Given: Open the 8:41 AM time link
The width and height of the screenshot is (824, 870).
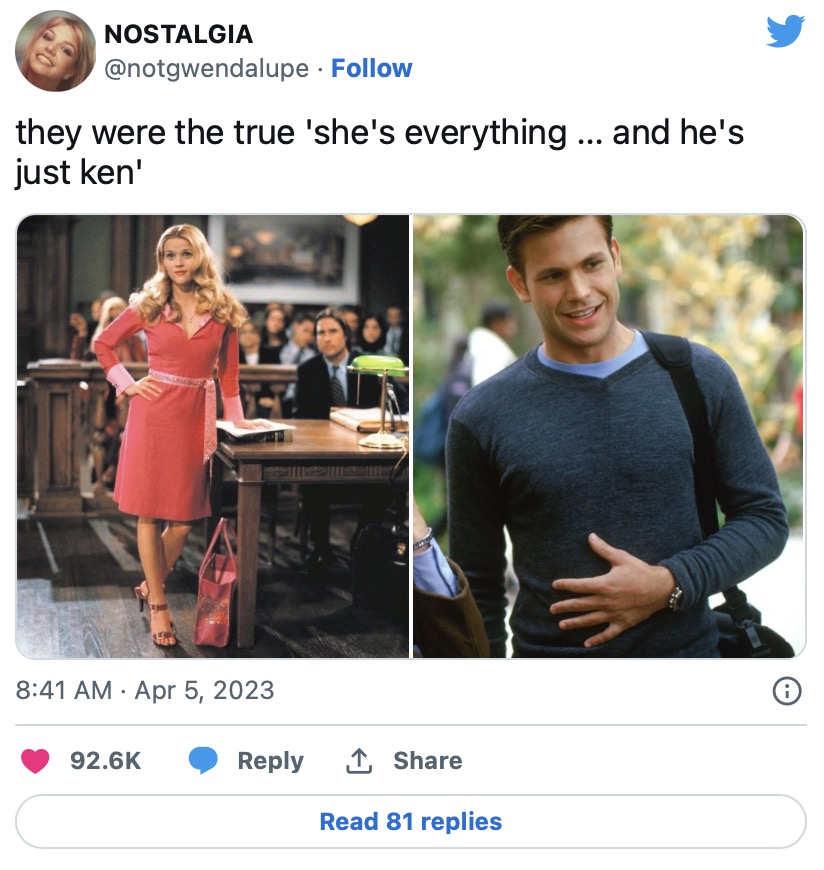Looking at the screenshot, I should point(64,691).
